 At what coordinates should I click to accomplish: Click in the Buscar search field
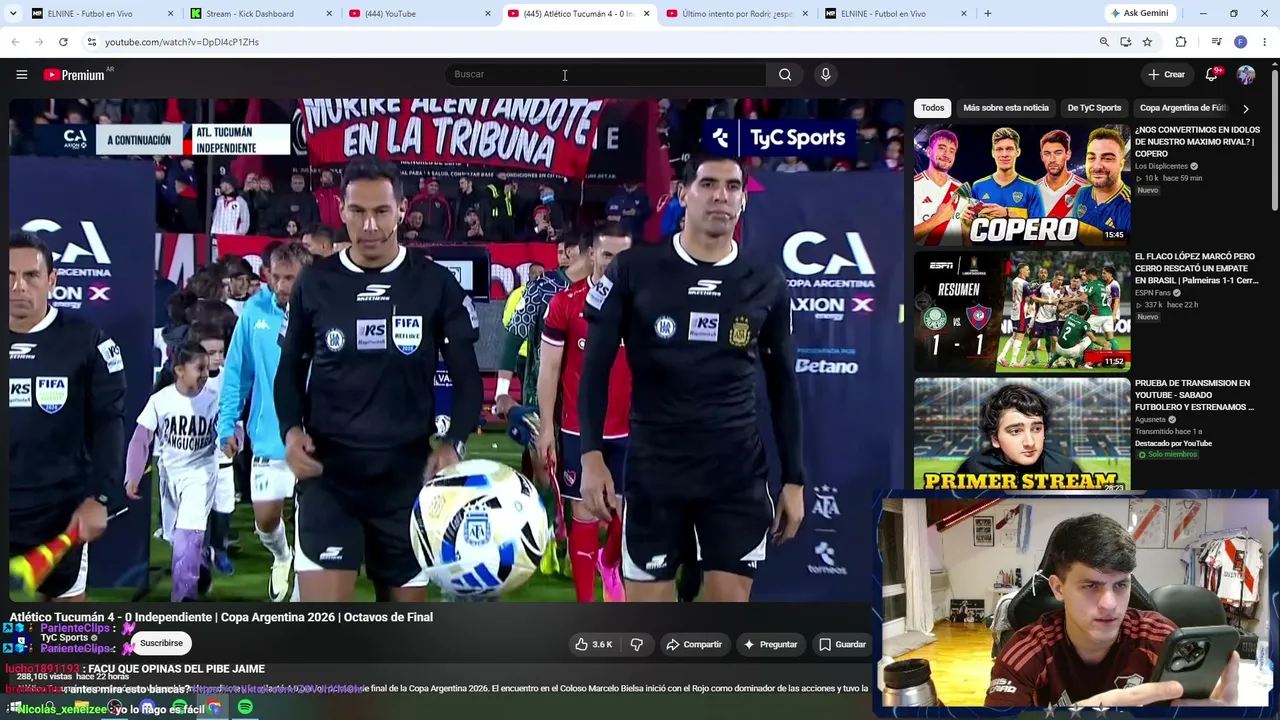pyautogui.click(x=605, y=74)
